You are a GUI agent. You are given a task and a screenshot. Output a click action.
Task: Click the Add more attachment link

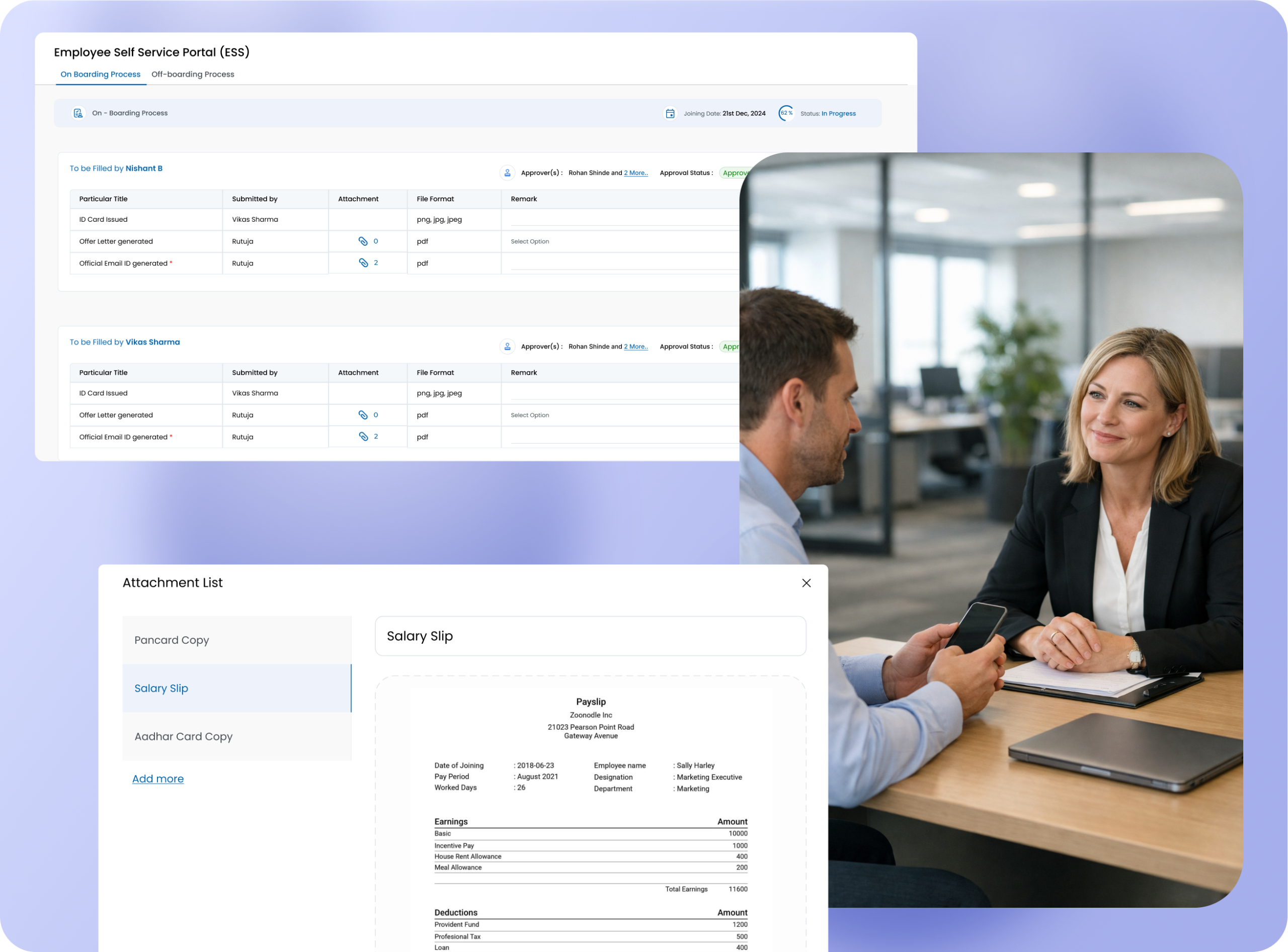[x=157, y=778]
